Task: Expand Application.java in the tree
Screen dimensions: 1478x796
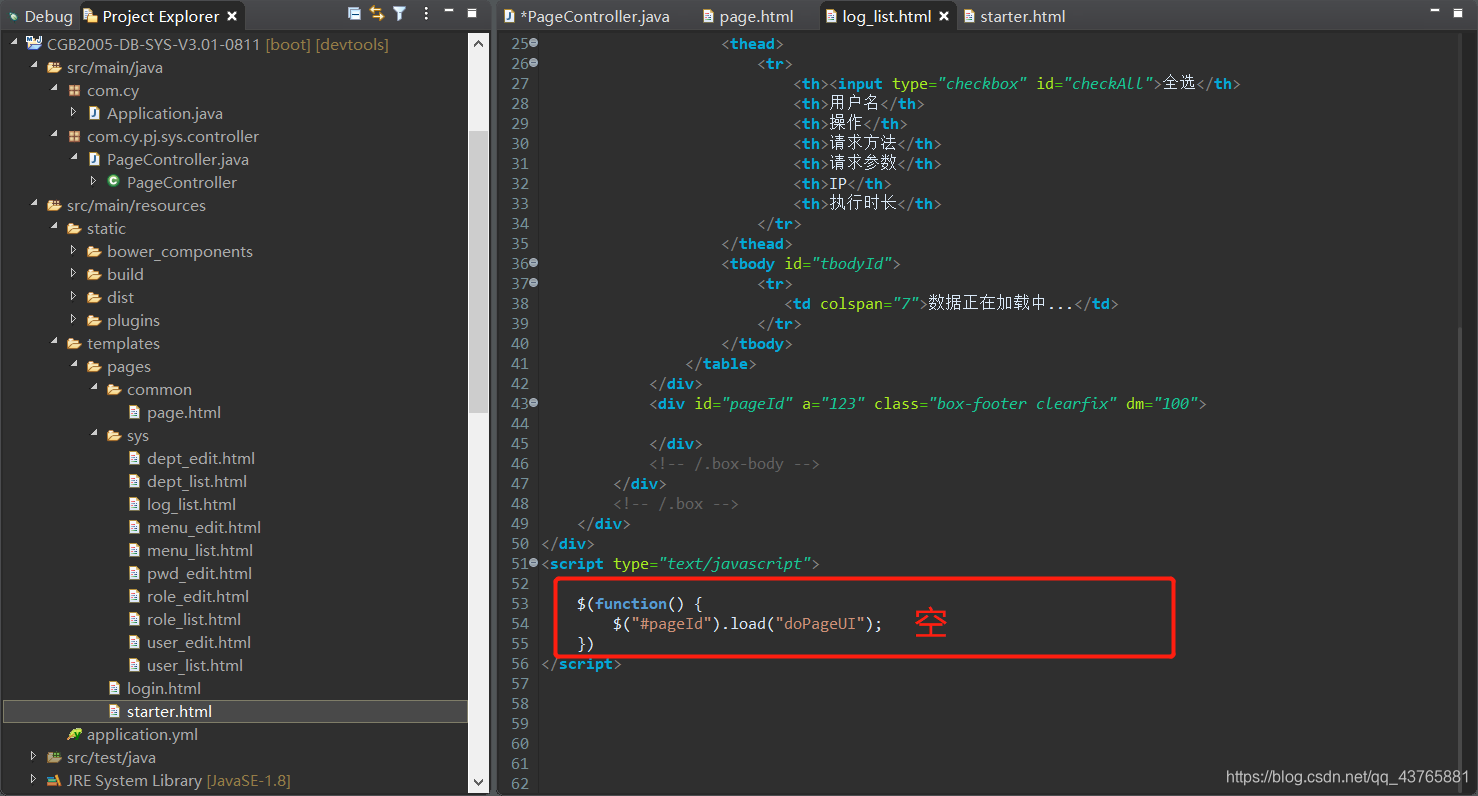Action: click(x=73, y=113)
